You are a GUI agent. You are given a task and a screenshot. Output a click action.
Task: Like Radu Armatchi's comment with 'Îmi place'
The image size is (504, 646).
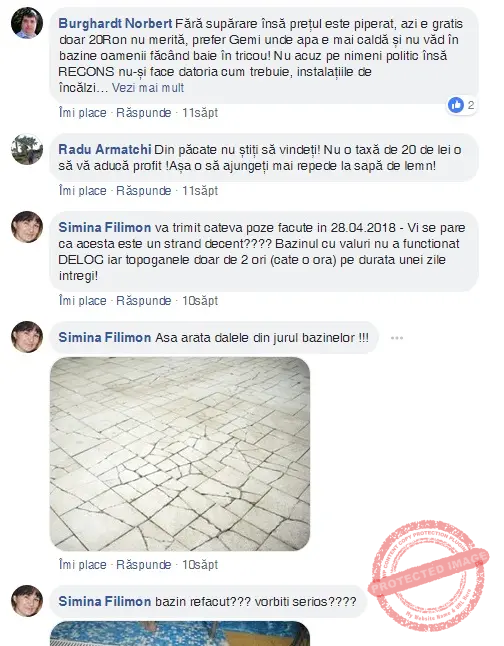coord(82,191)
